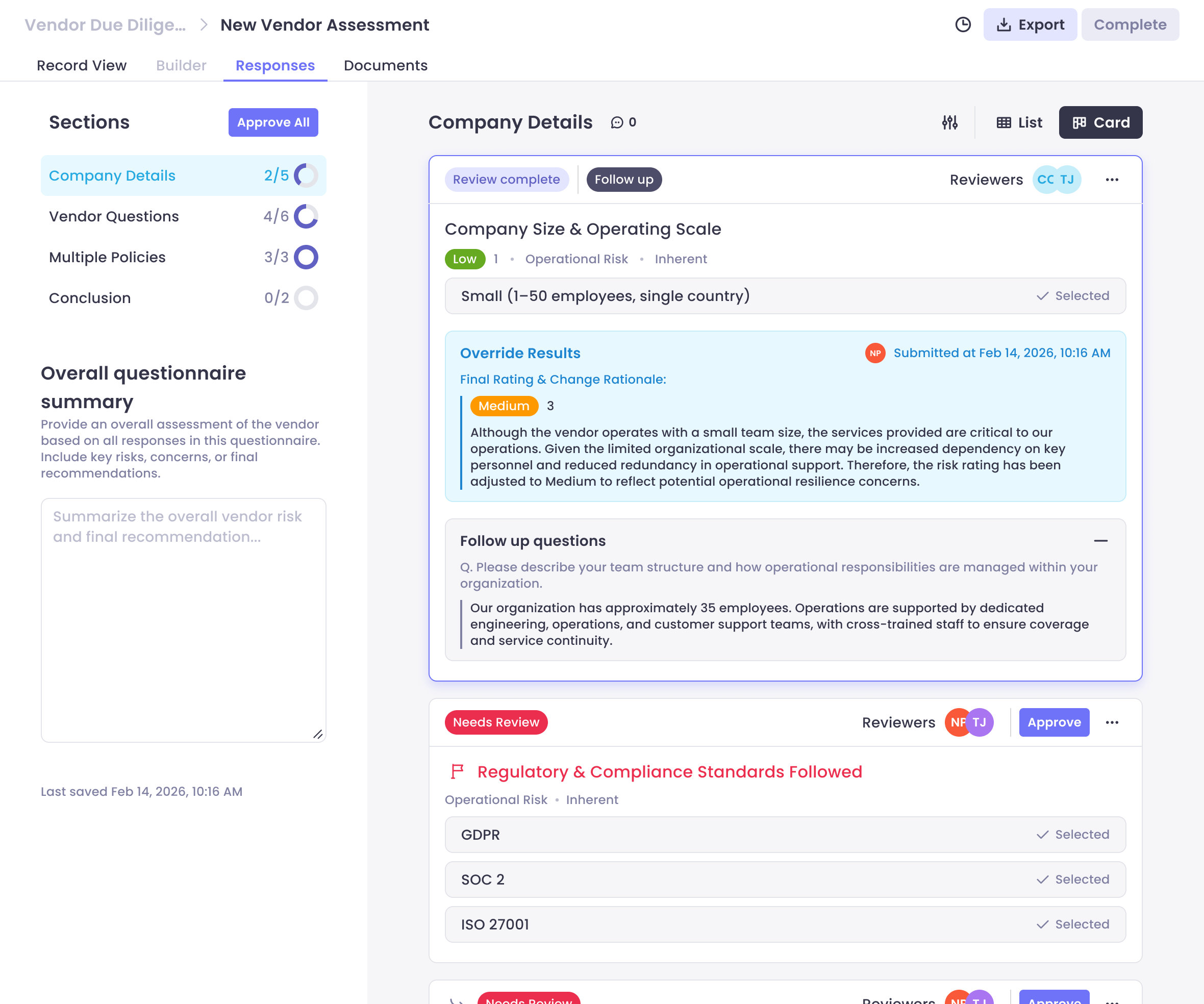
Task: Click Conclusion progress ring
Action: point(306,297)
